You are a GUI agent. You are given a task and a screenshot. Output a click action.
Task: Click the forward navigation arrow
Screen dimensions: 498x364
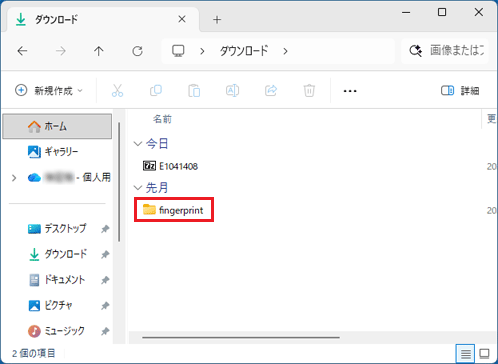click(61, 51)
